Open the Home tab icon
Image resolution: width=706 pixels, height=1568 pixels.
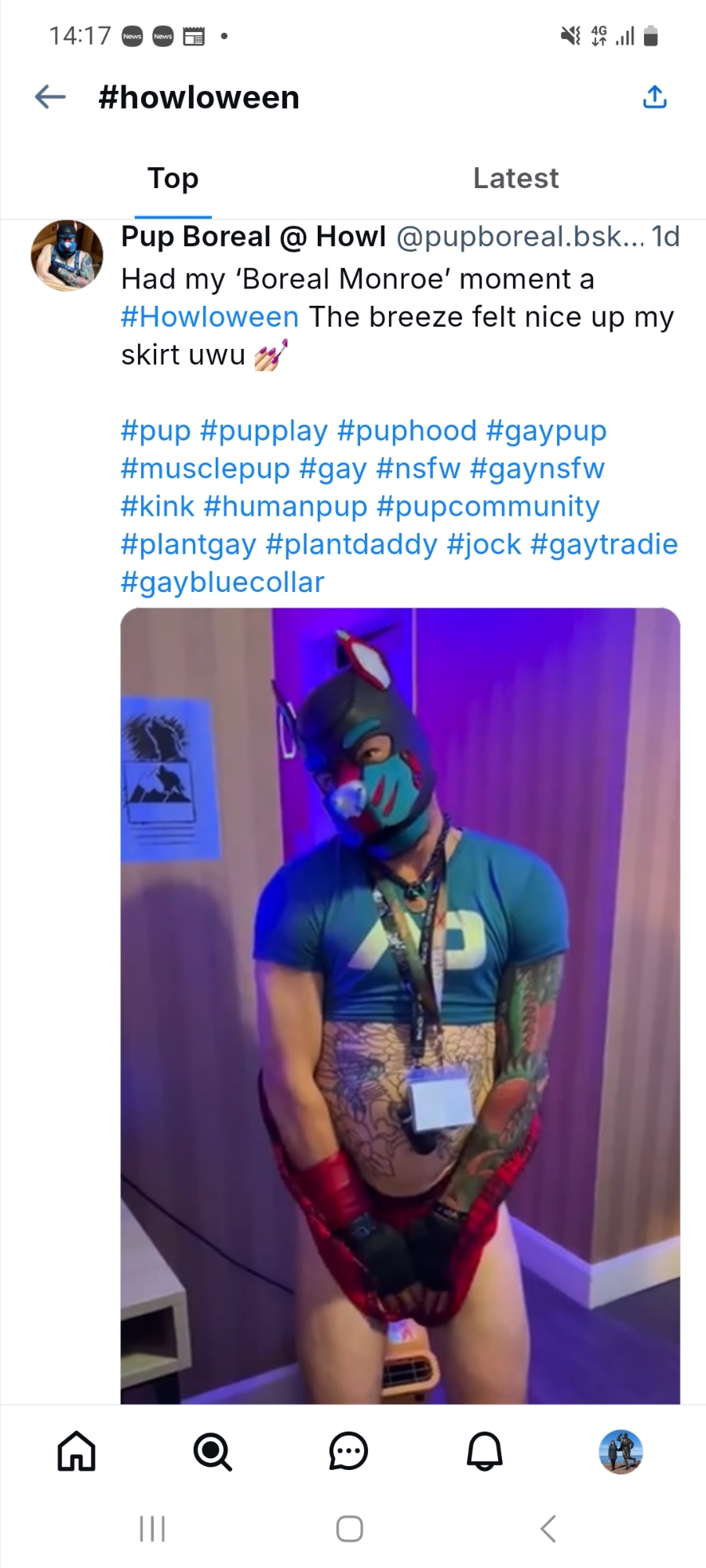pos(77,1451)
